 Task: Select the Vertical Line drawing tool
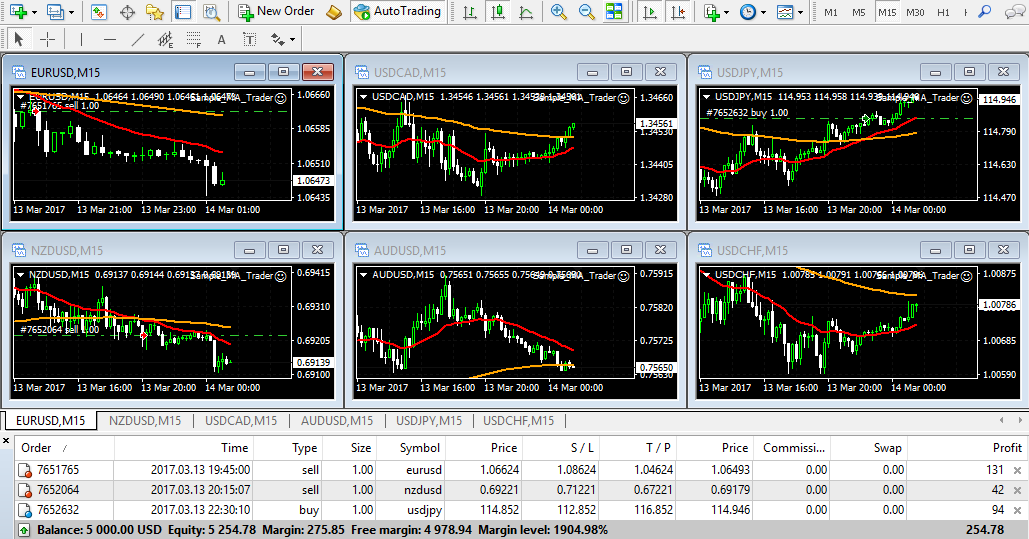tap(81, 39)
